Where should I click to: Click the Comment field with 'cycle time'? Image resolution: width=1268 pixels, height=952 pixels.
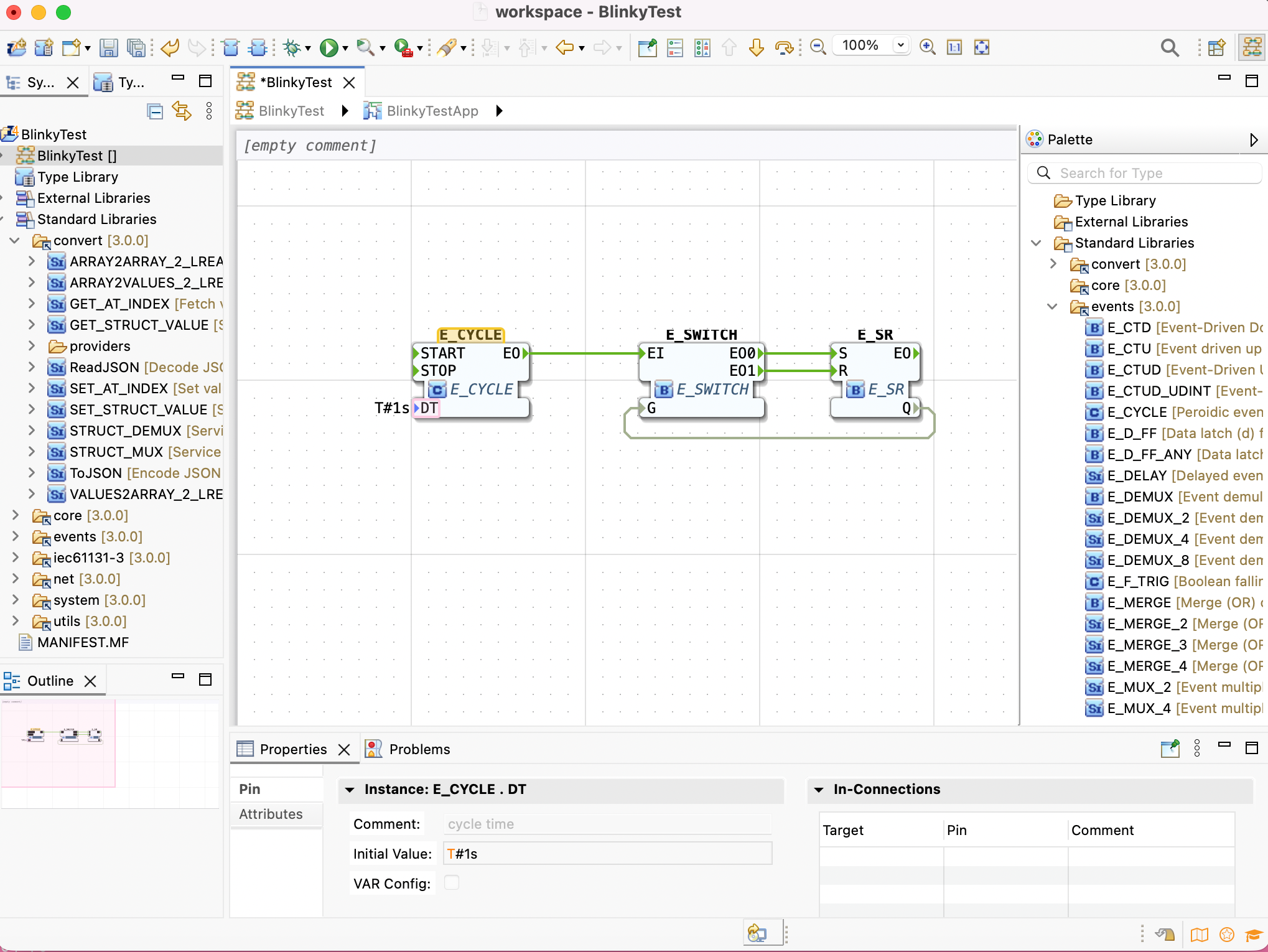coord(607,824)
